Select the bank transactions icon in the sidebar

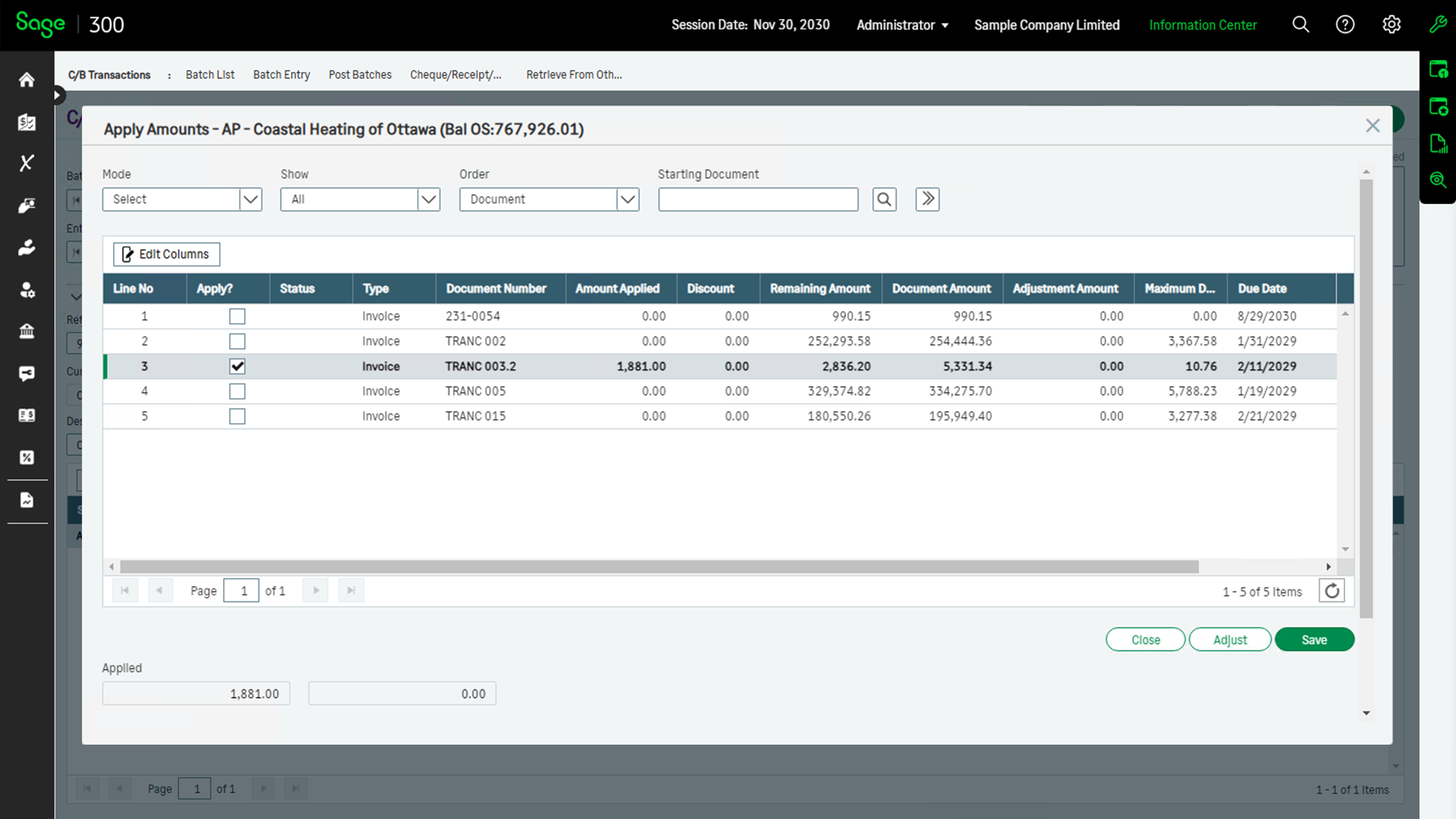[27, 121]
